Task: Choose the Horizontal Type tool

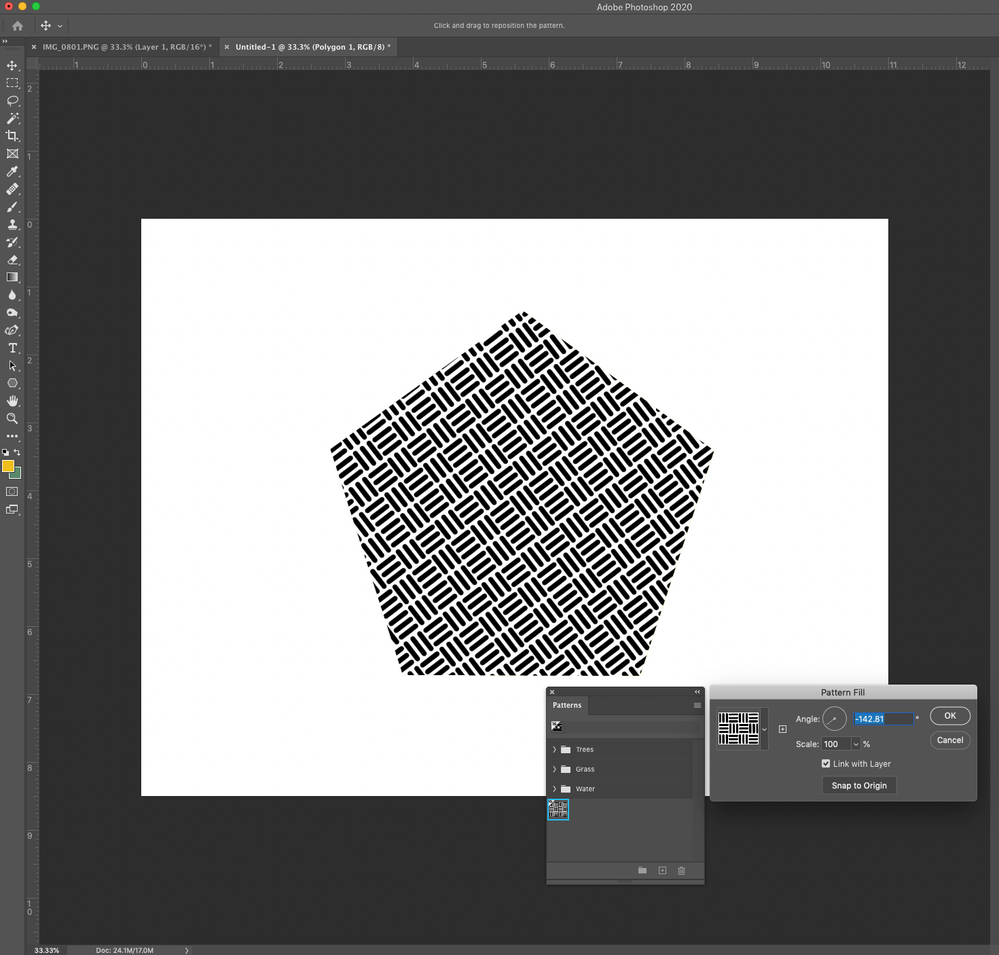Action: [12, 348]
